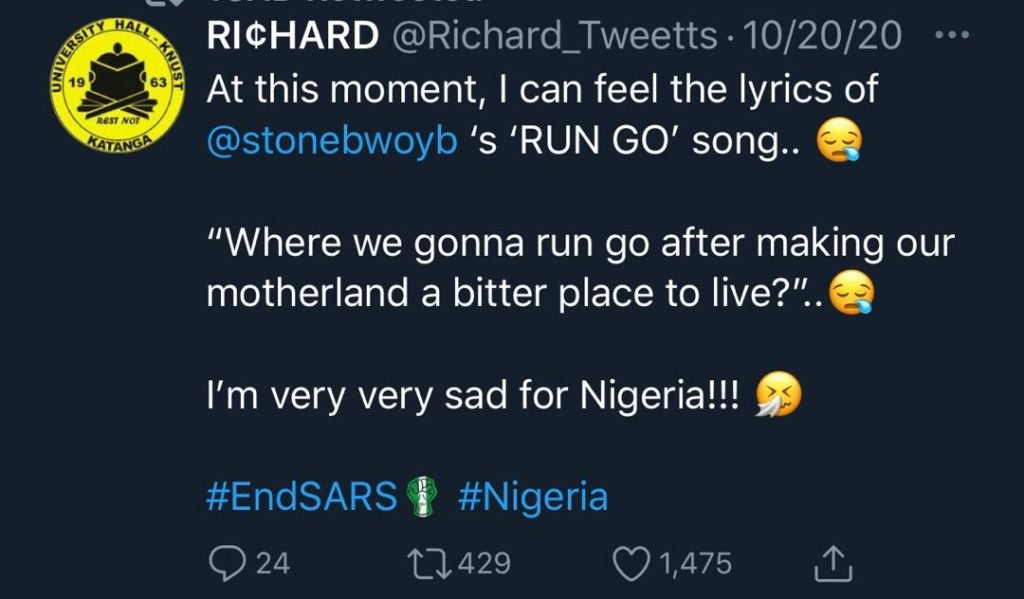Open the @stonebwoyb mention link
The width and height of the screenshot is (1024, 599).
tap(332, 140)
